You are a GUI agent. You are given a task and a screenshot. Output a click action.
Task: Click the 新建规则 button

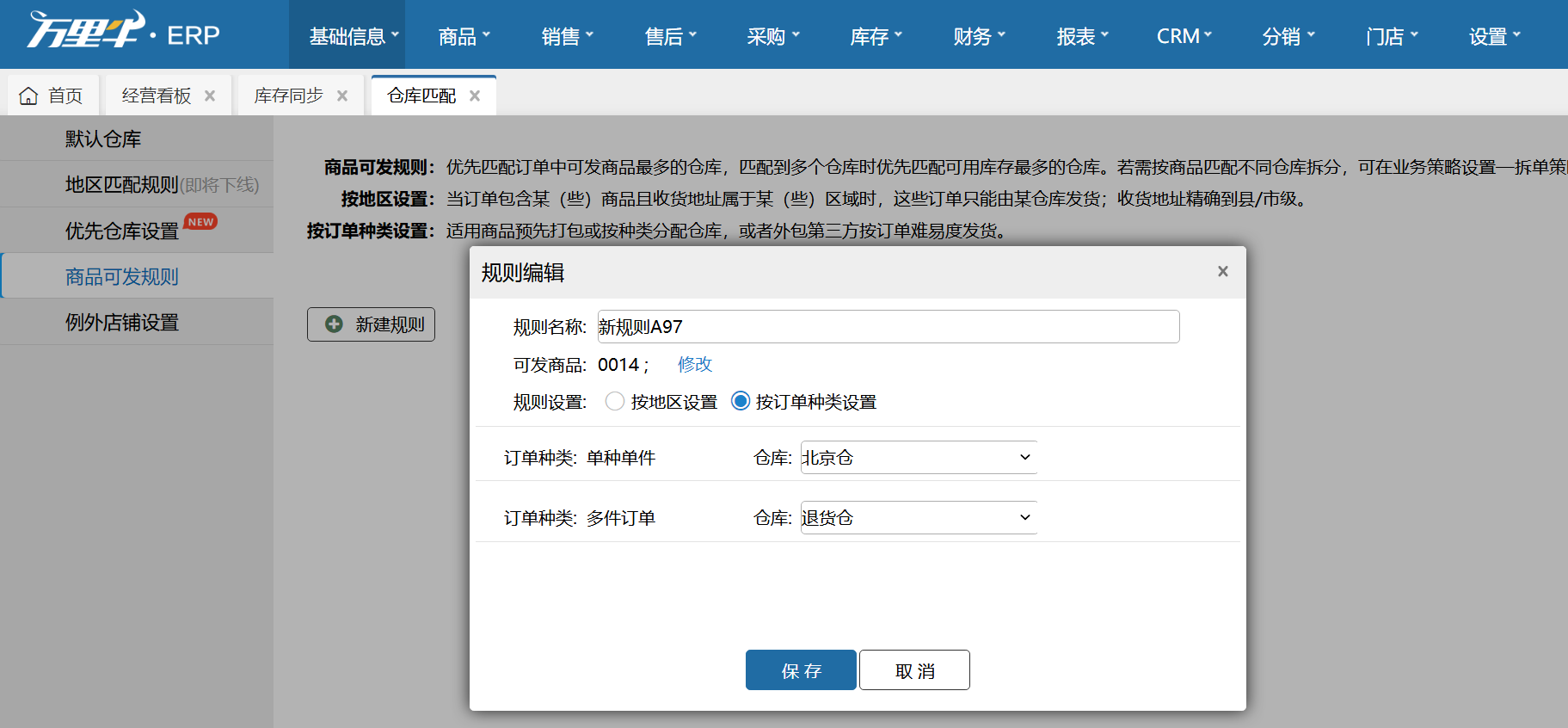coord(371,324)
